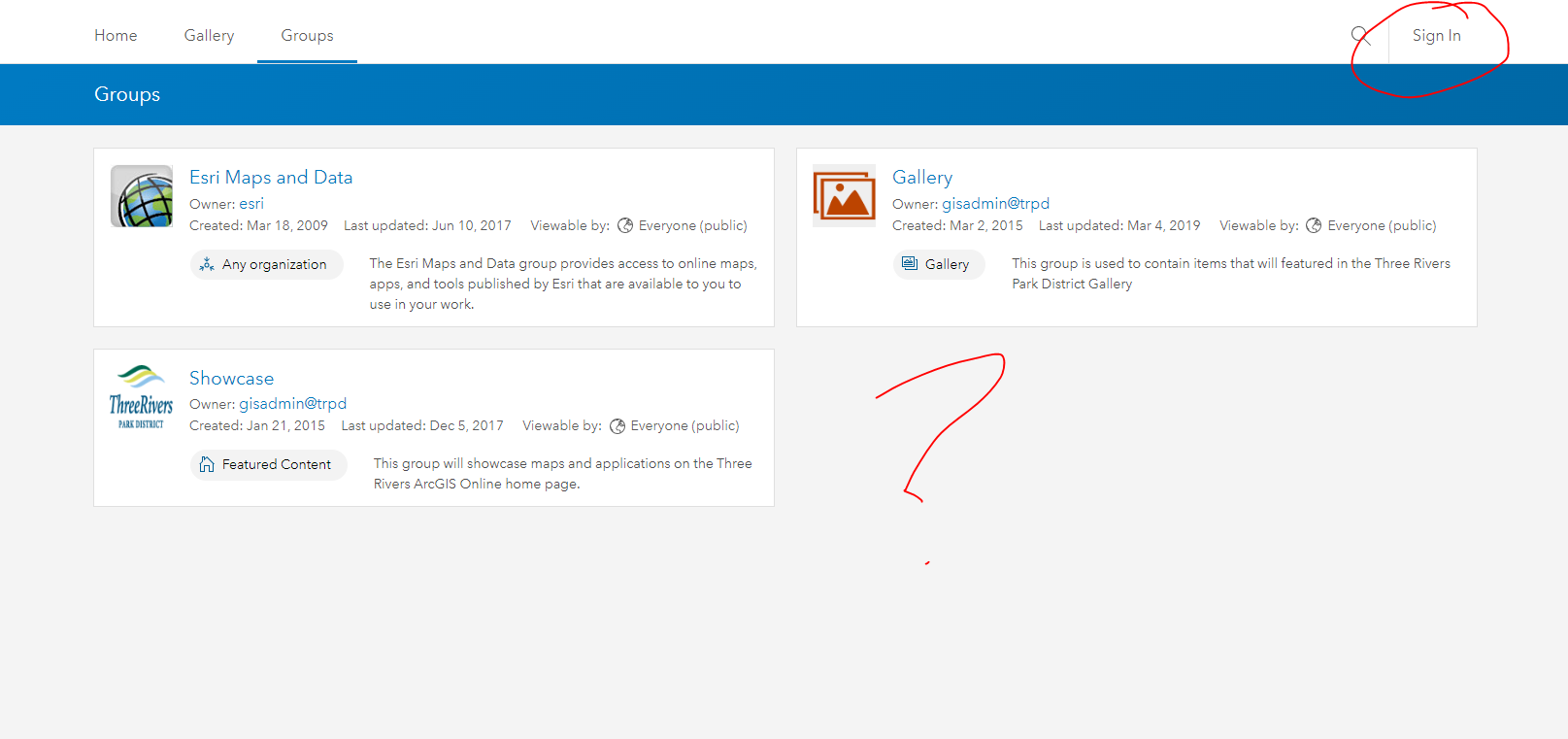Open the Esri Maps and Data group title
Image resolution: width=1568 pixels, height=739 pixels.
point(271,177)
